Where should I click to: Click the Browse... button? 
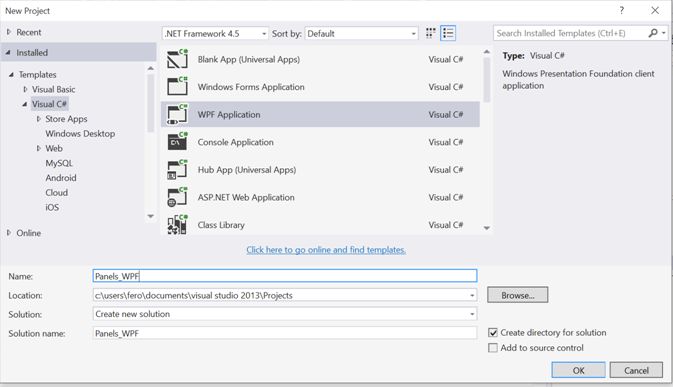(518, 295)
